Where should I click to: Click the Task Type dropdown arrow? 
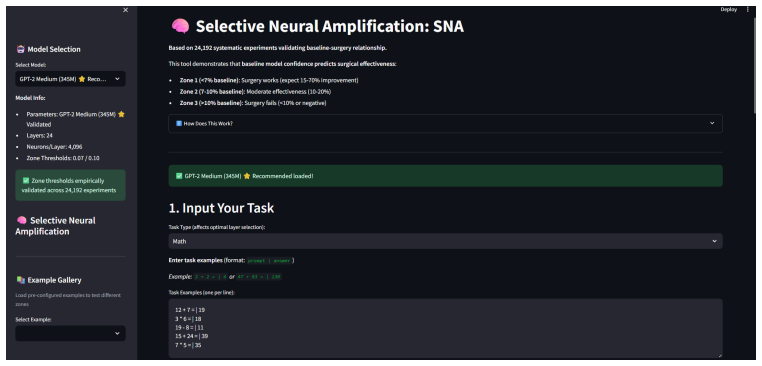714,241
